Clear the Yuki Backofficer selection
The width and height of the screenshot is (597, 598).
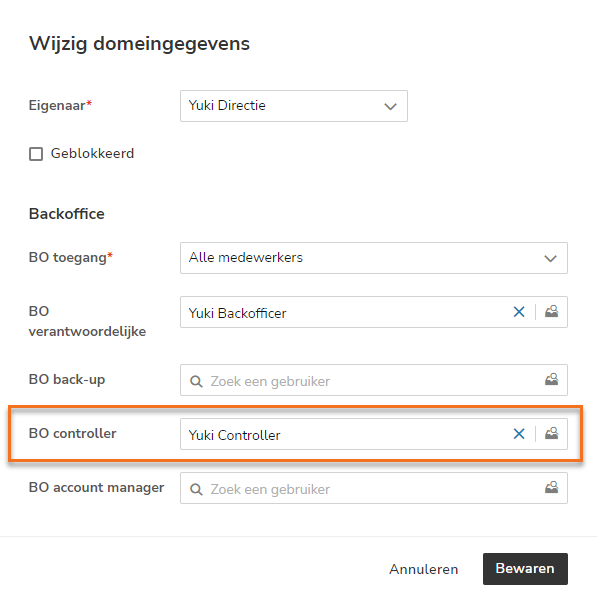pyautogui.click(x=519, y=312)
